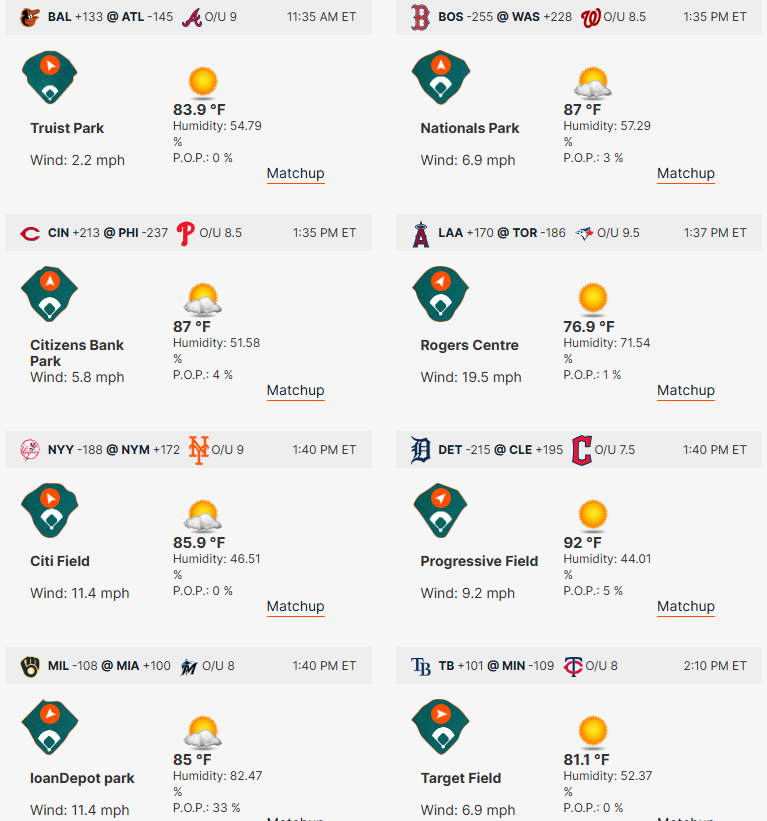This screenshot has height=821, width=767.
Task: Click the Toronto Blue Jays logo
Action: pos(584,233)
